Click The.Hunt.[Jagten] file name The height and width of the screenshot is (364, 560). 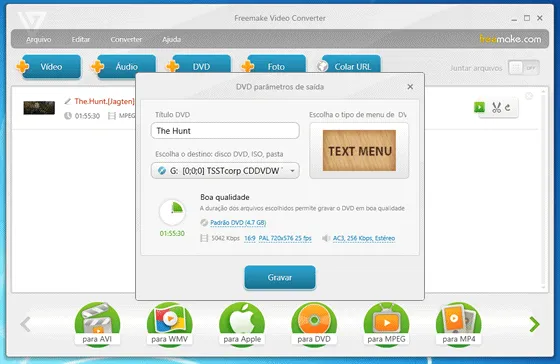click(104, 101)
